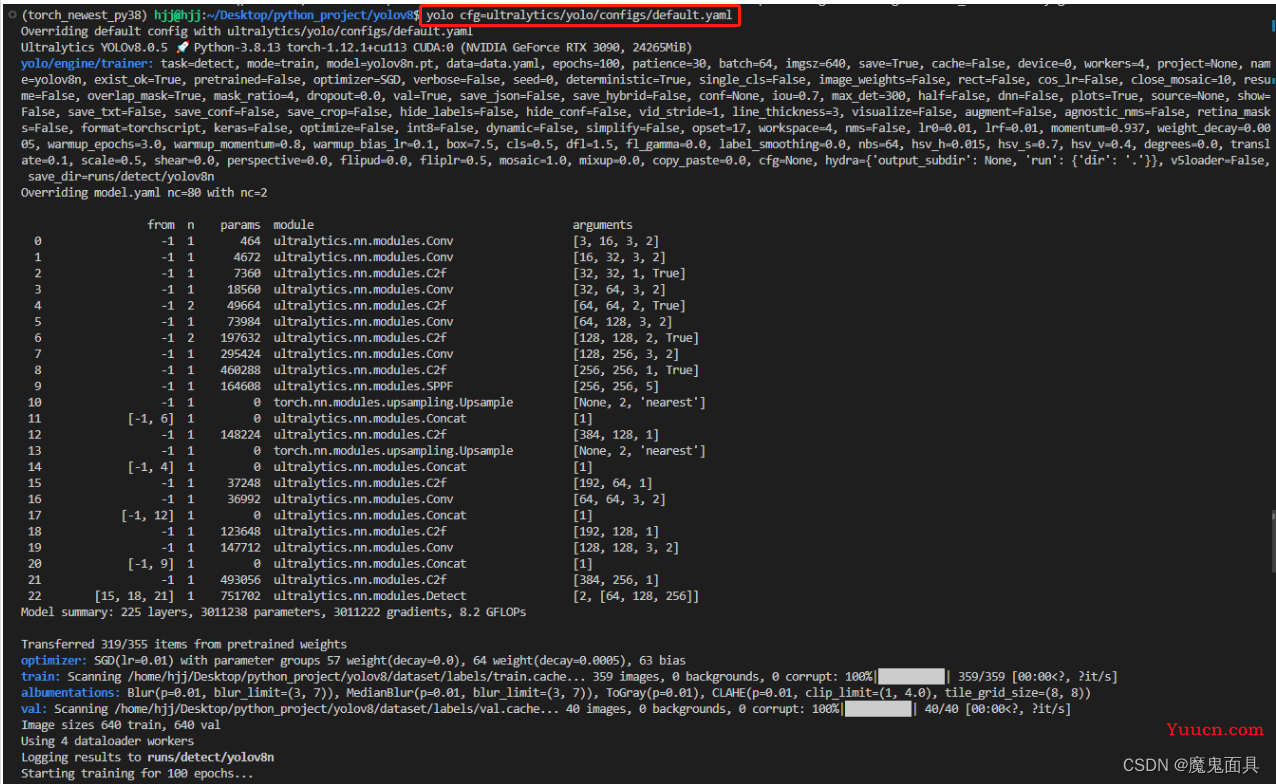The width and height of the screenshot is (1276, 784).
Task: Click the blue 'optimizer:' label
Action: [54, 661]
